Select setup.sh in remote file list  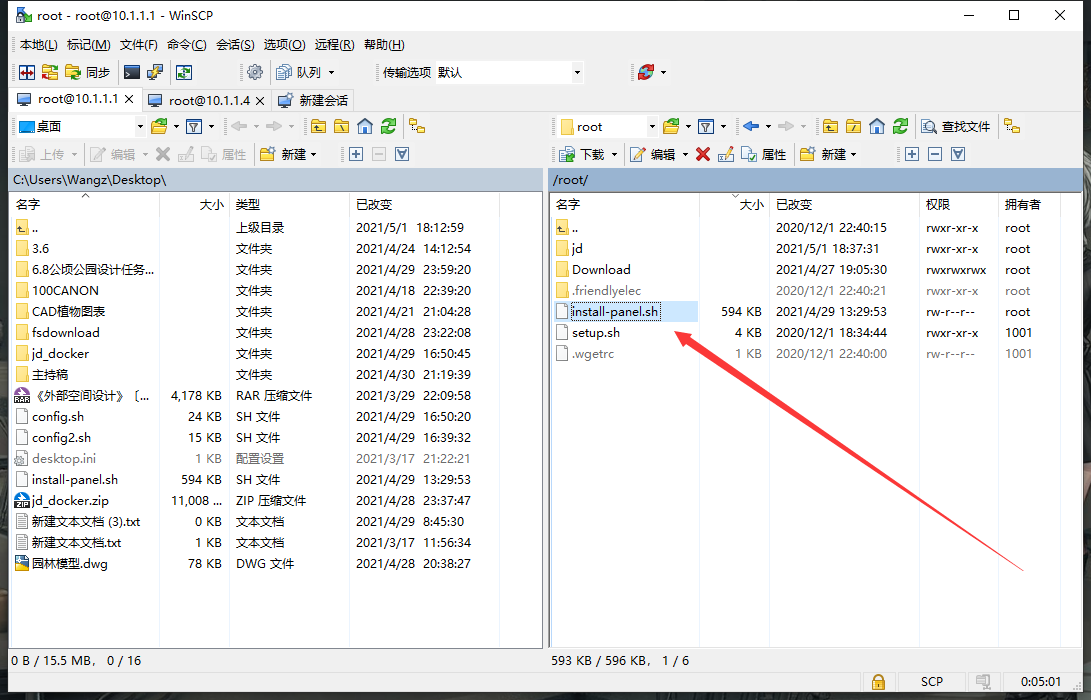coord(595,332)
